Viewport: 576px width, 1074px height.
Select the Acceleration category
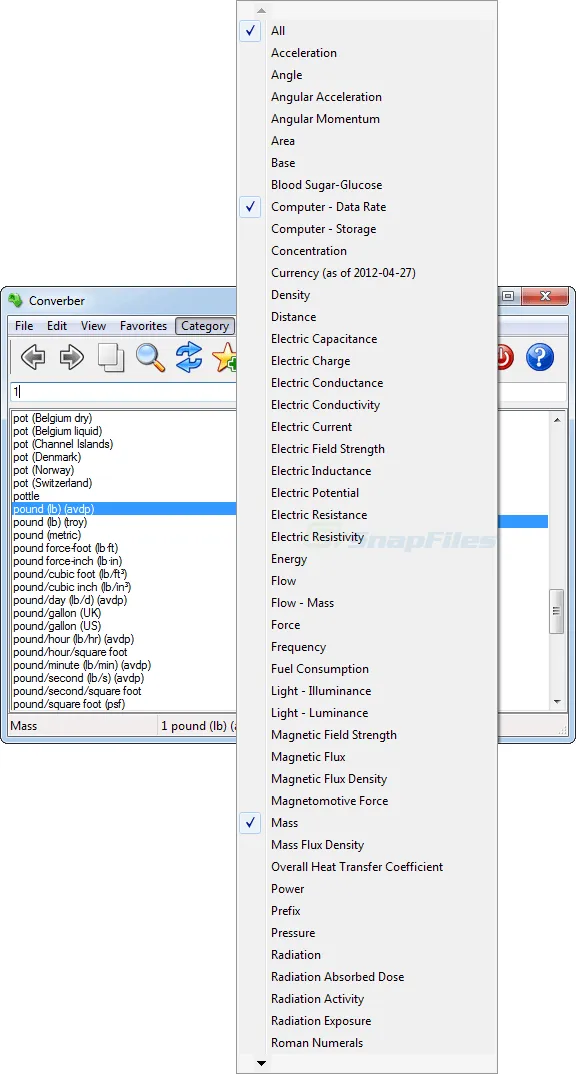[x=367, y=53]
